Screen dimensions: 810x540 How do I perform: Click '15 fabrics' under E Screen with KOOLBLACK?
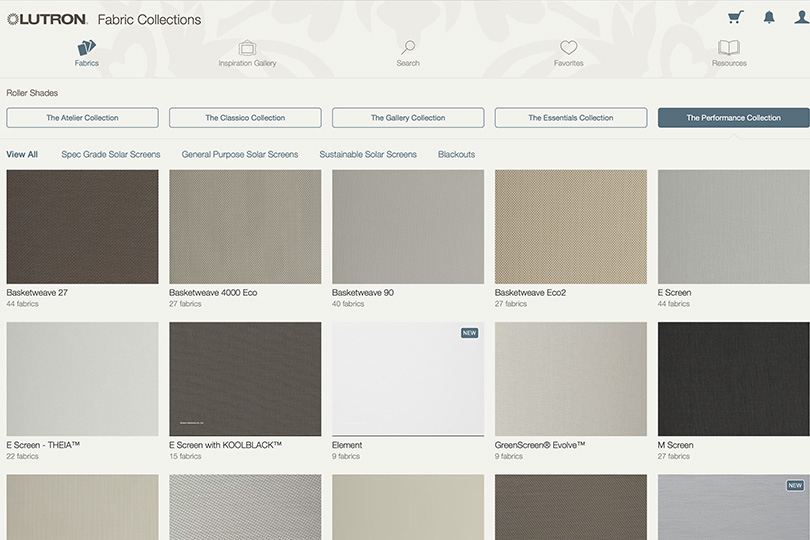click(x=185, y=456)
